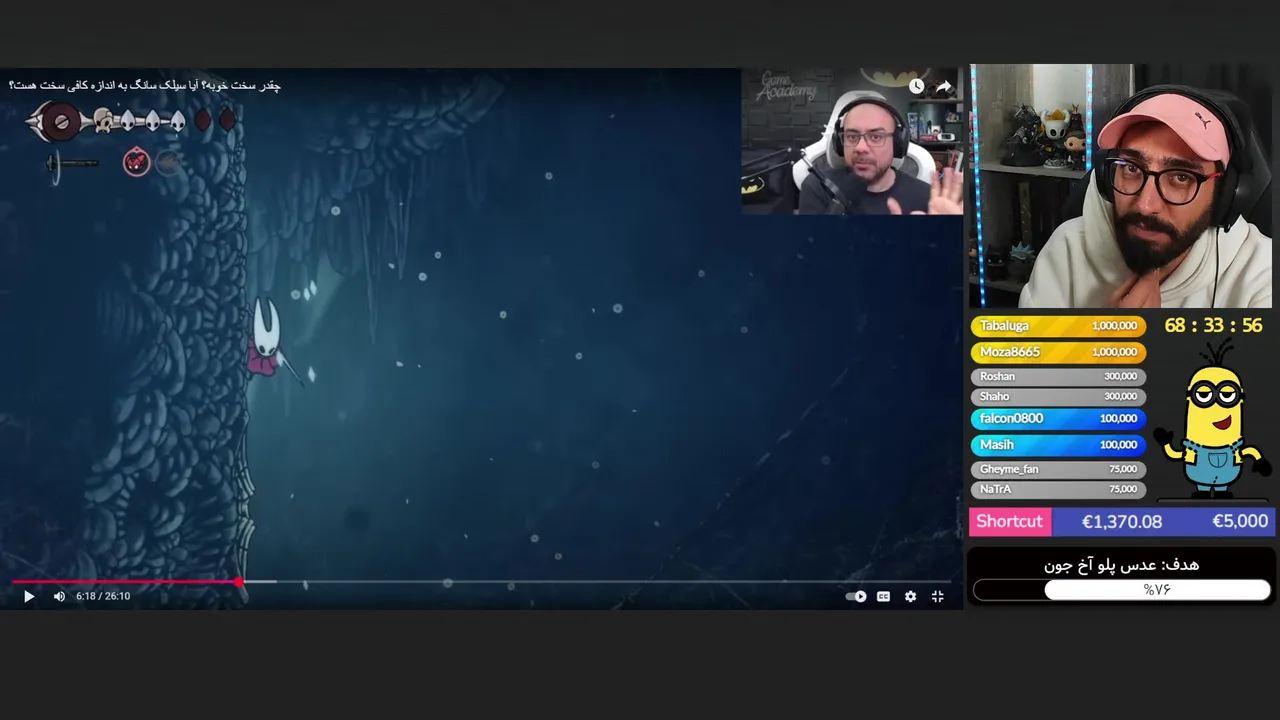Image resolution: width=1280 pixels, height=720 pixels.
Task: Select falcon0800 donor row
Action: coord(1058,419)
